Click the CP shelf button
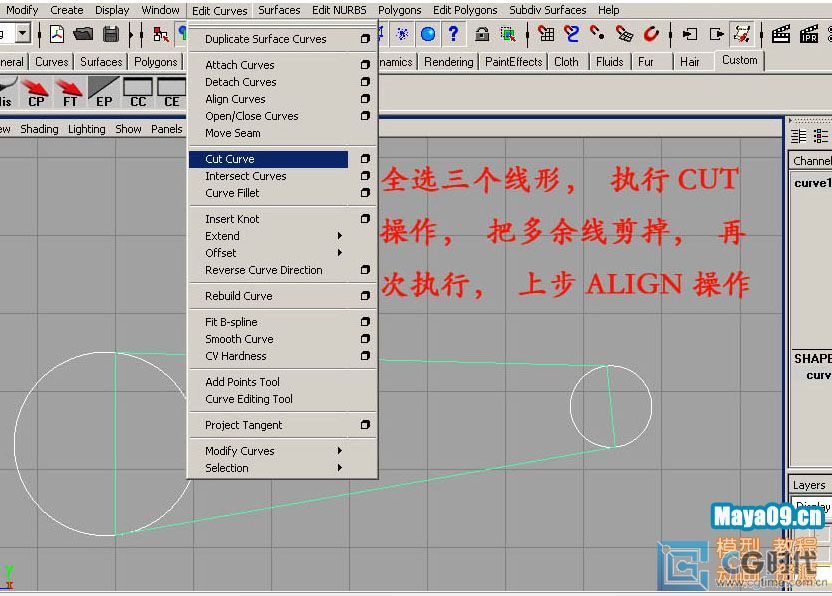 coord(37,92)
